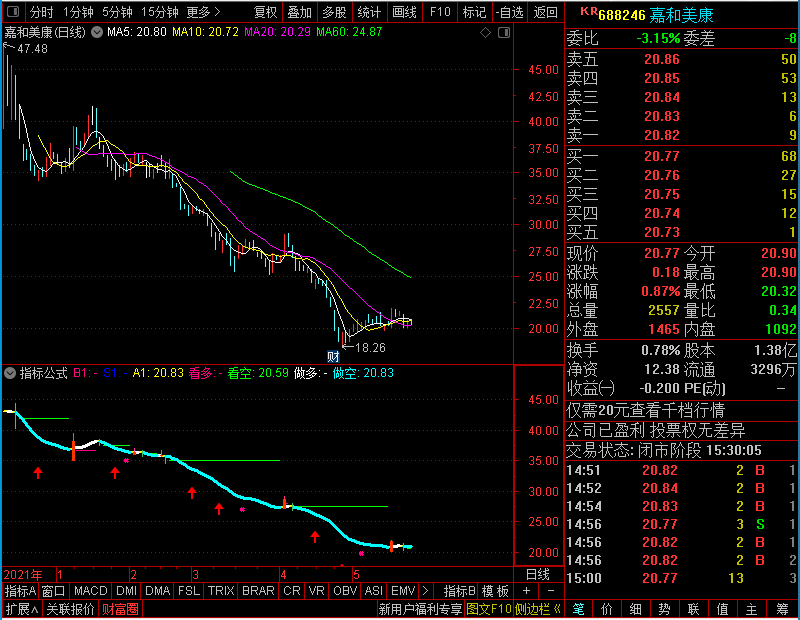Select the 势 trend tab
The image size is (800, 620).
point(664,609)
